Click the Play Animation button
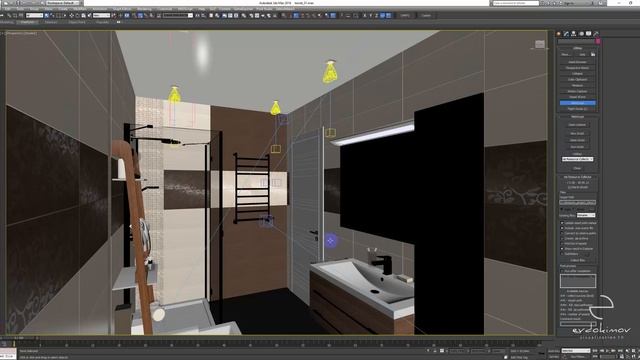The width and height of the screenshot is (640, 360). pyautogui.click(x=608, y=351)
